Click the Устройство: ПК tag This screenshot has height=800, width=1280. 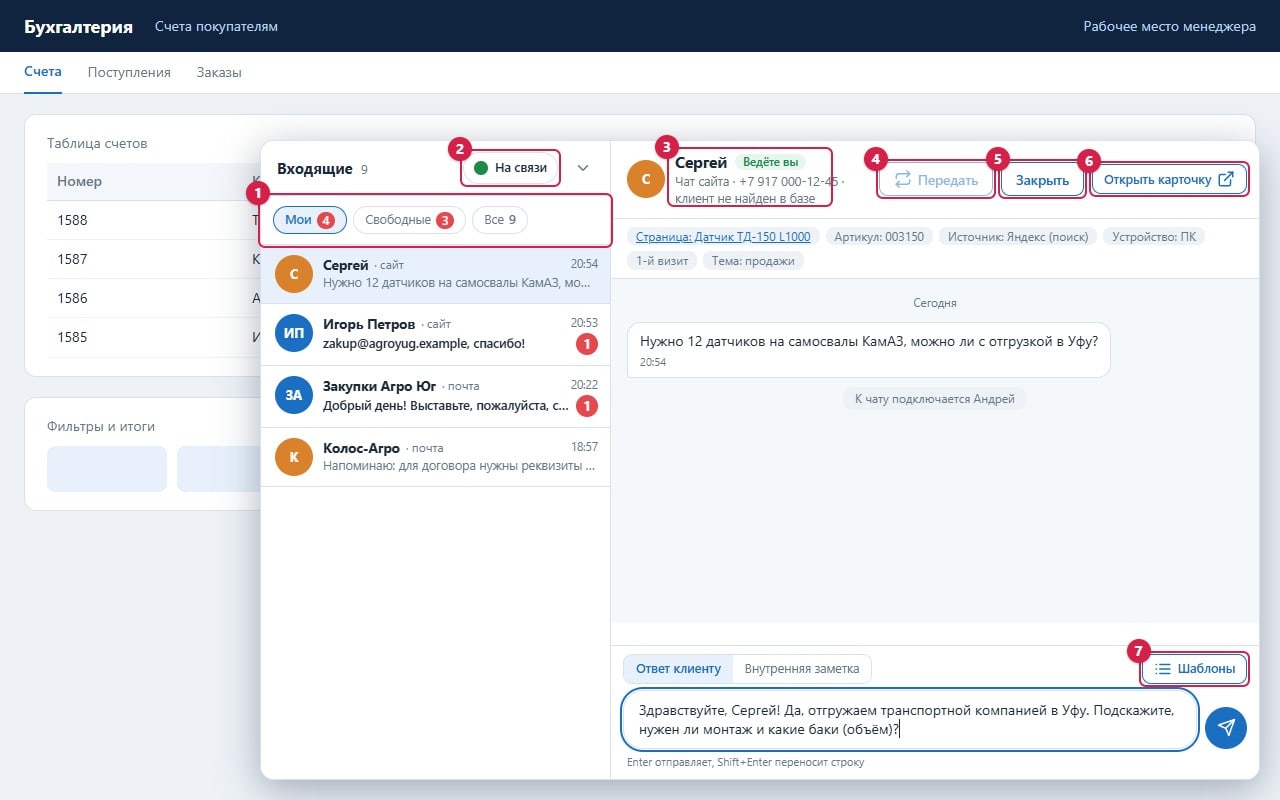click(1154, 236)
